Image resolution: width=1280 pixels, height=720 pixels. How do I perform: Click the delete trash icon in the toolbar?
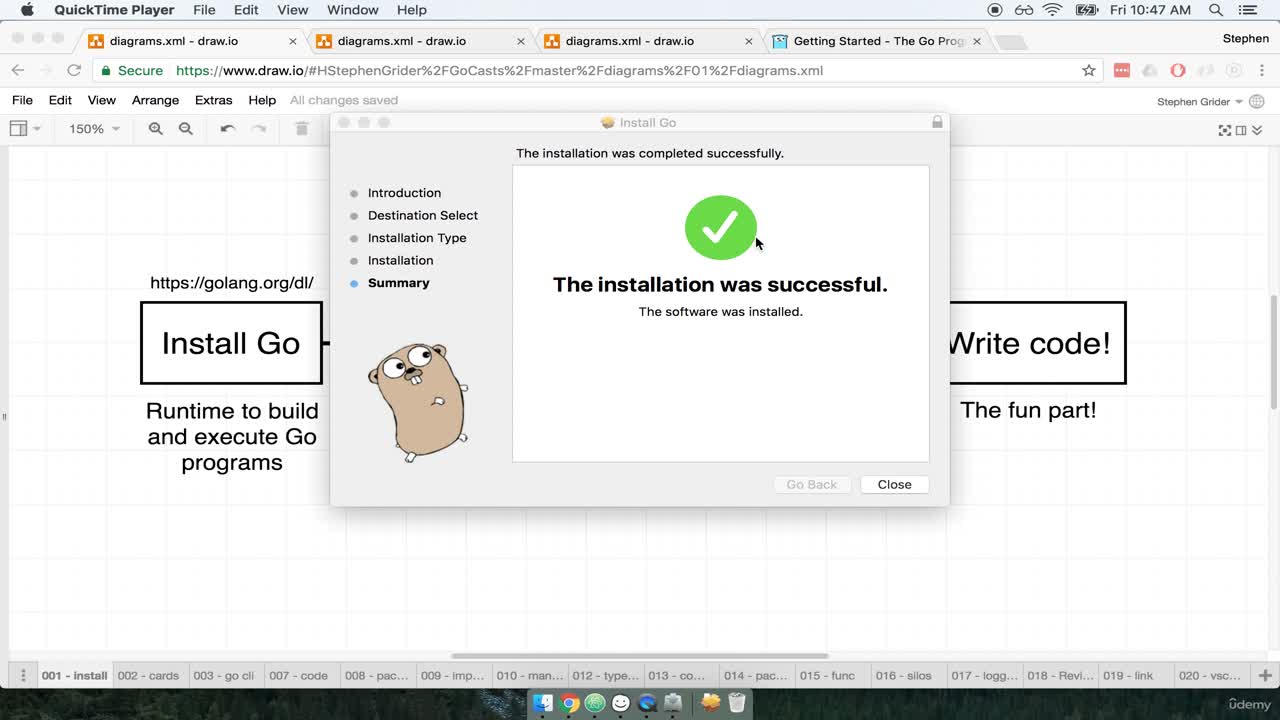click(302, 129)
